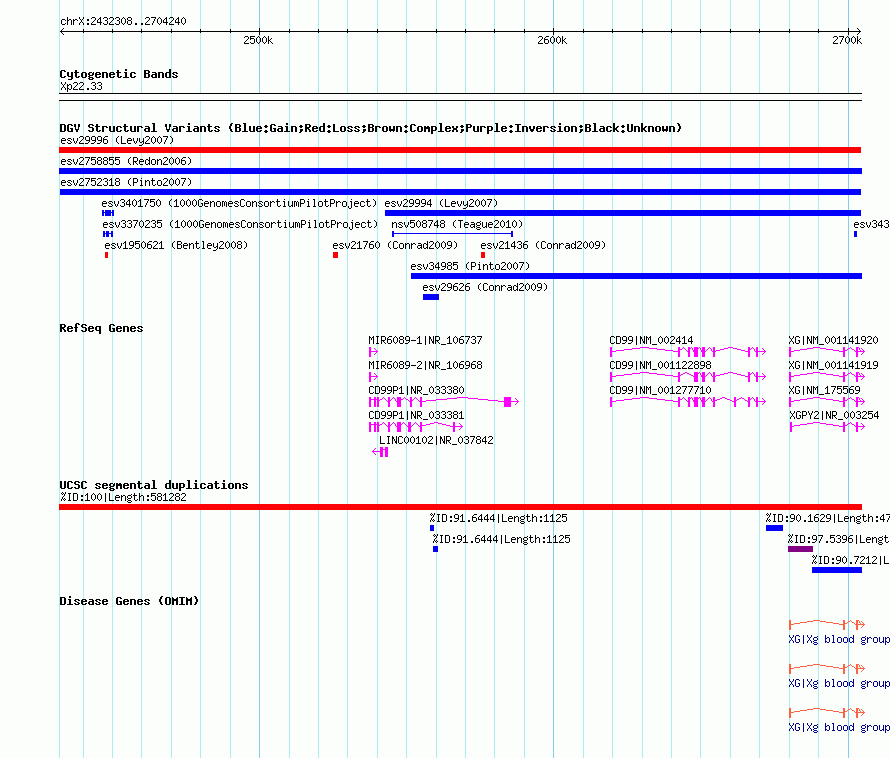Select the esv2752318 (Pinto2007) blue bar
Image resolution: width=890 pixels, height=758 pixels.
[460, 192]
